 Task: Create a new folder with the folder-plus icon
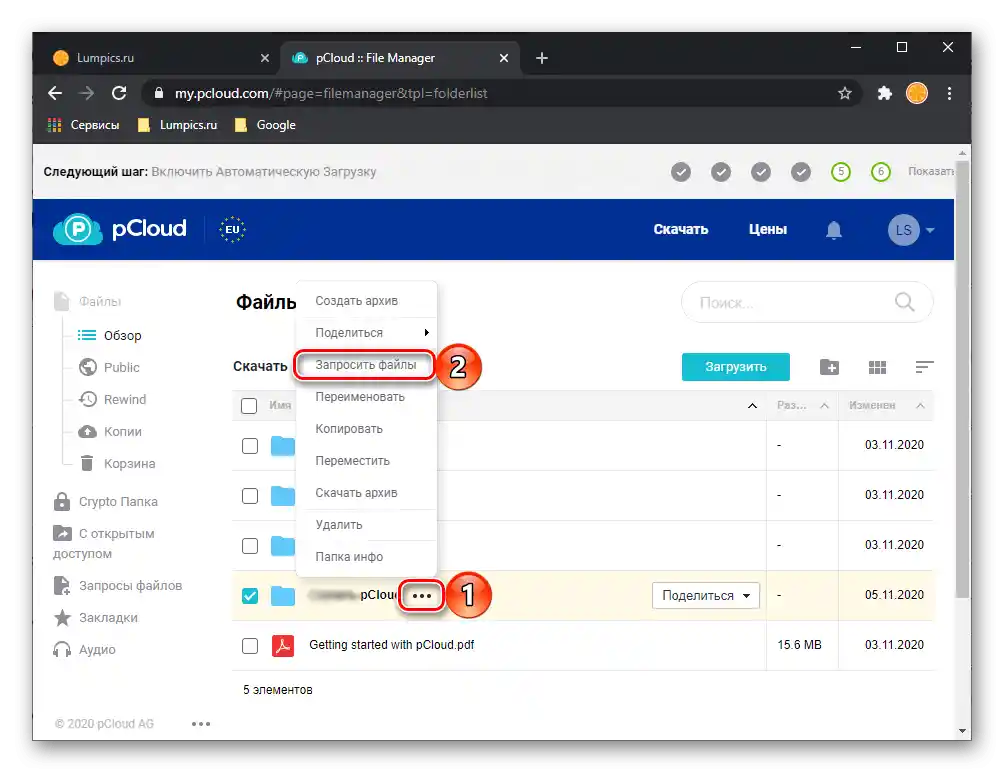pyautogui.click(x=829, y=367)
